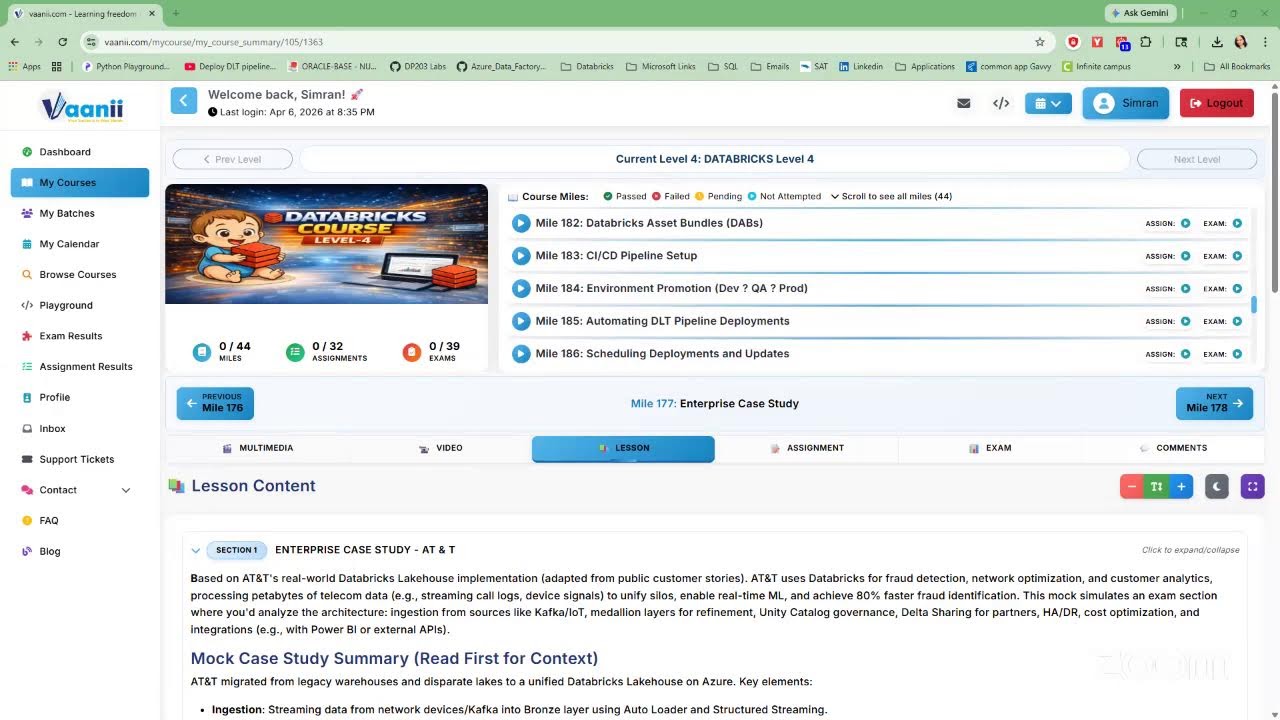
Task: Click the ASSIGN icon for Mile 186
Action: point(1185,354)
